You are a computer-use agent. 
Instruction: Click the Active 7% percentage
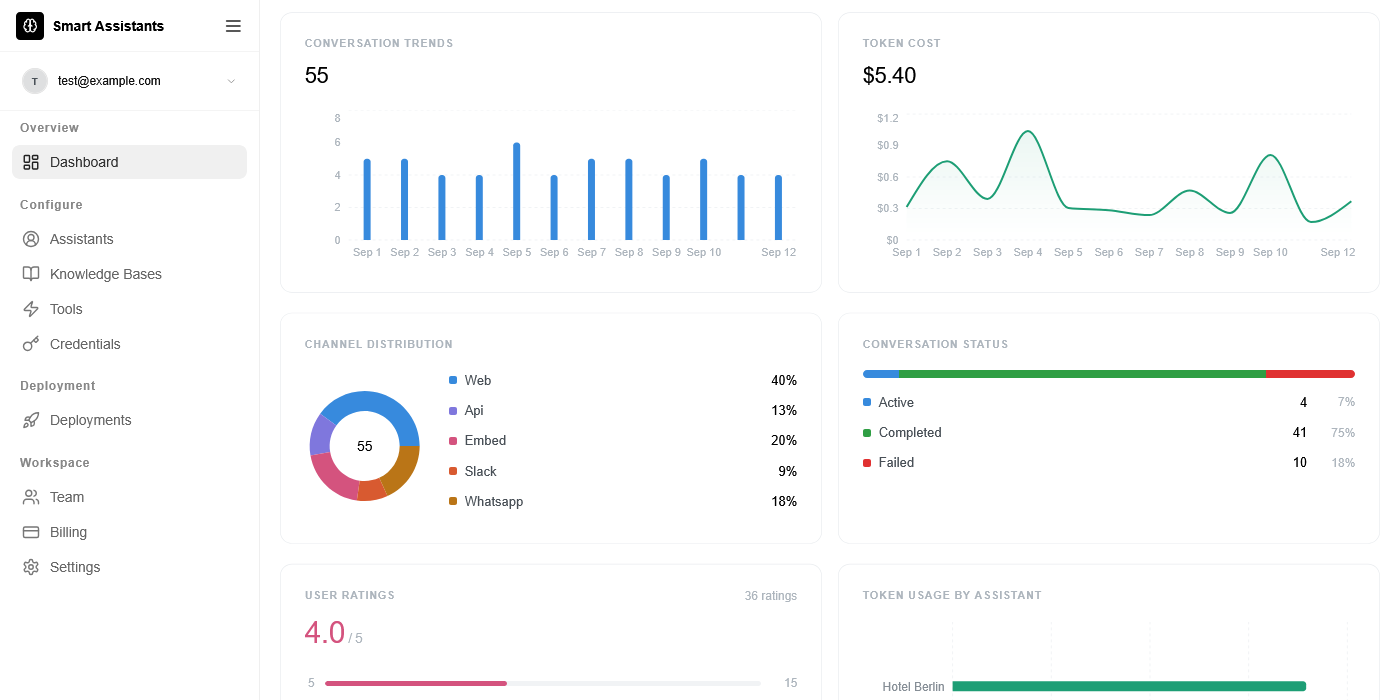point(1346,402)
